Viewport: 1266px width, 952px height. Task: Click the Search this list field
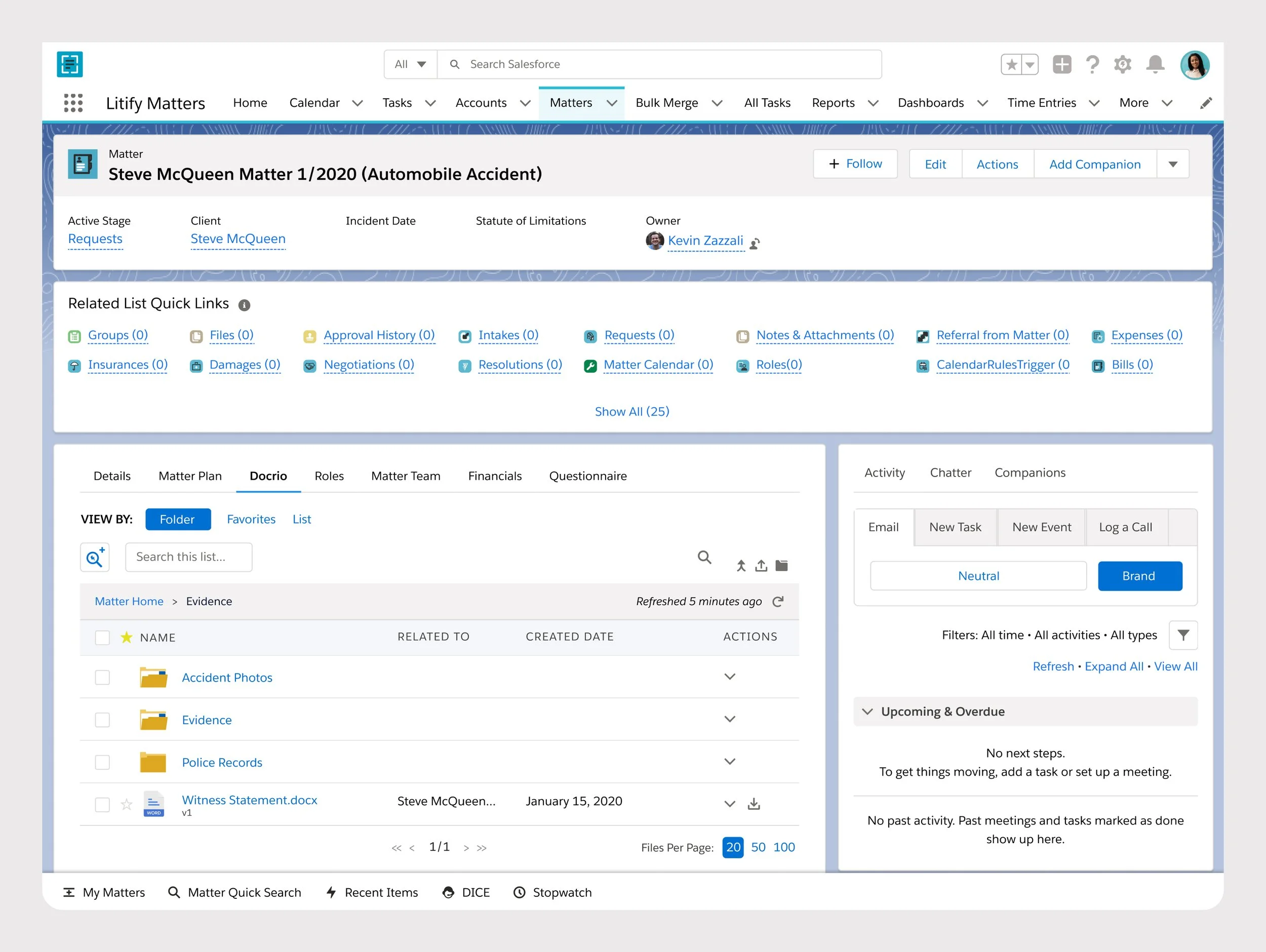[189, 557]
